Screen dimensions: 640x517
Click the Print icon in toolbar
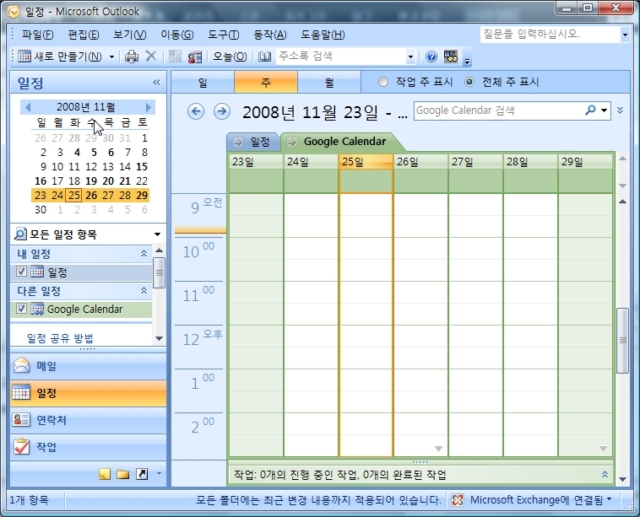131,56
